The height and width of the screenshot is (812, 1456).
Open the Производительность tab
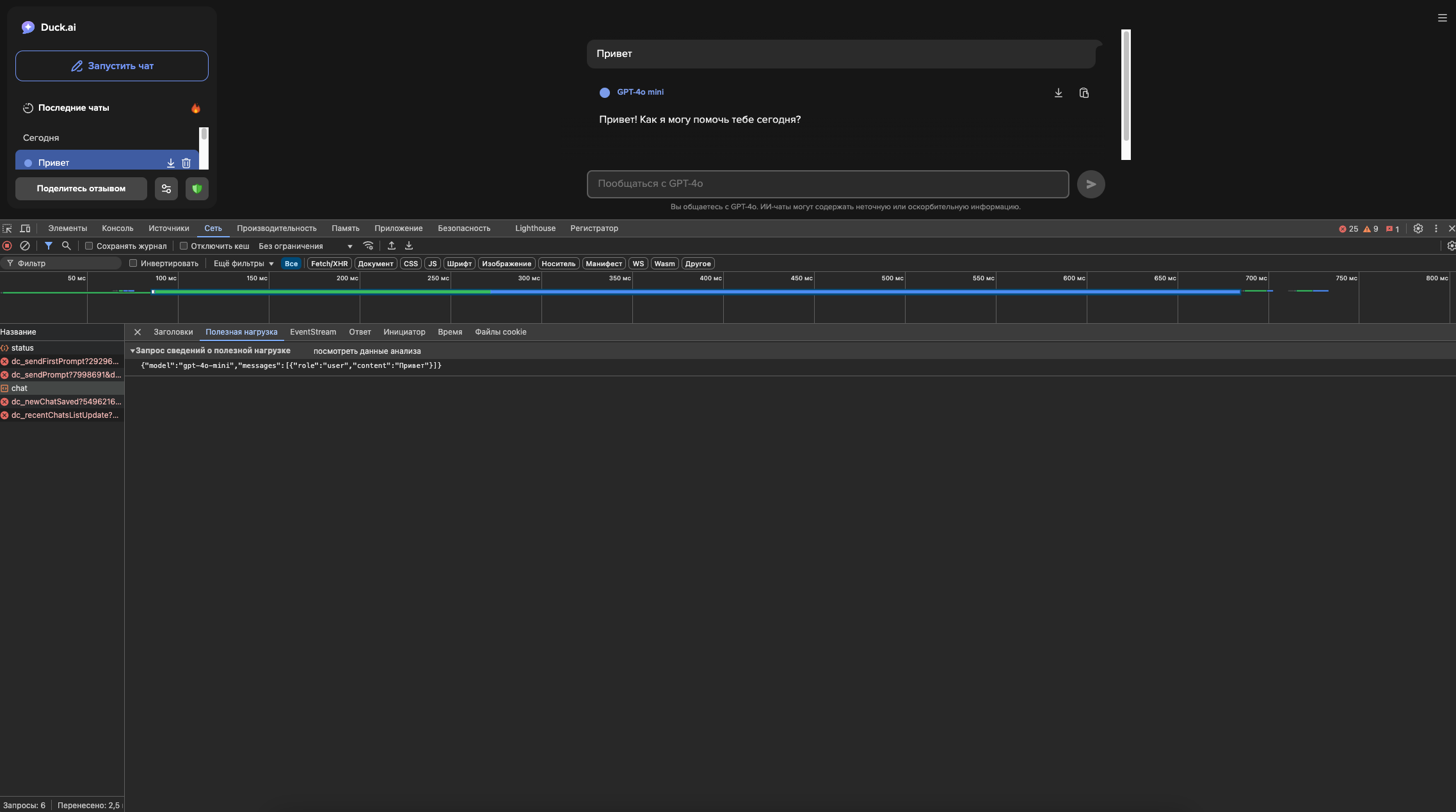276,228
